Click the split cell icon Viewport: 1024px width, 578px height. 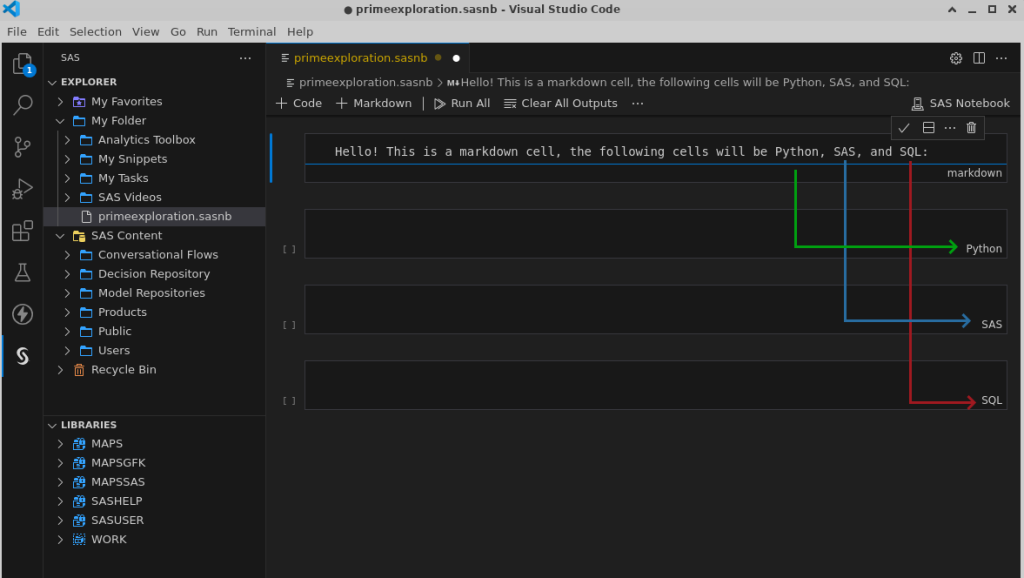pyautogui.click(x=928, y=128)
